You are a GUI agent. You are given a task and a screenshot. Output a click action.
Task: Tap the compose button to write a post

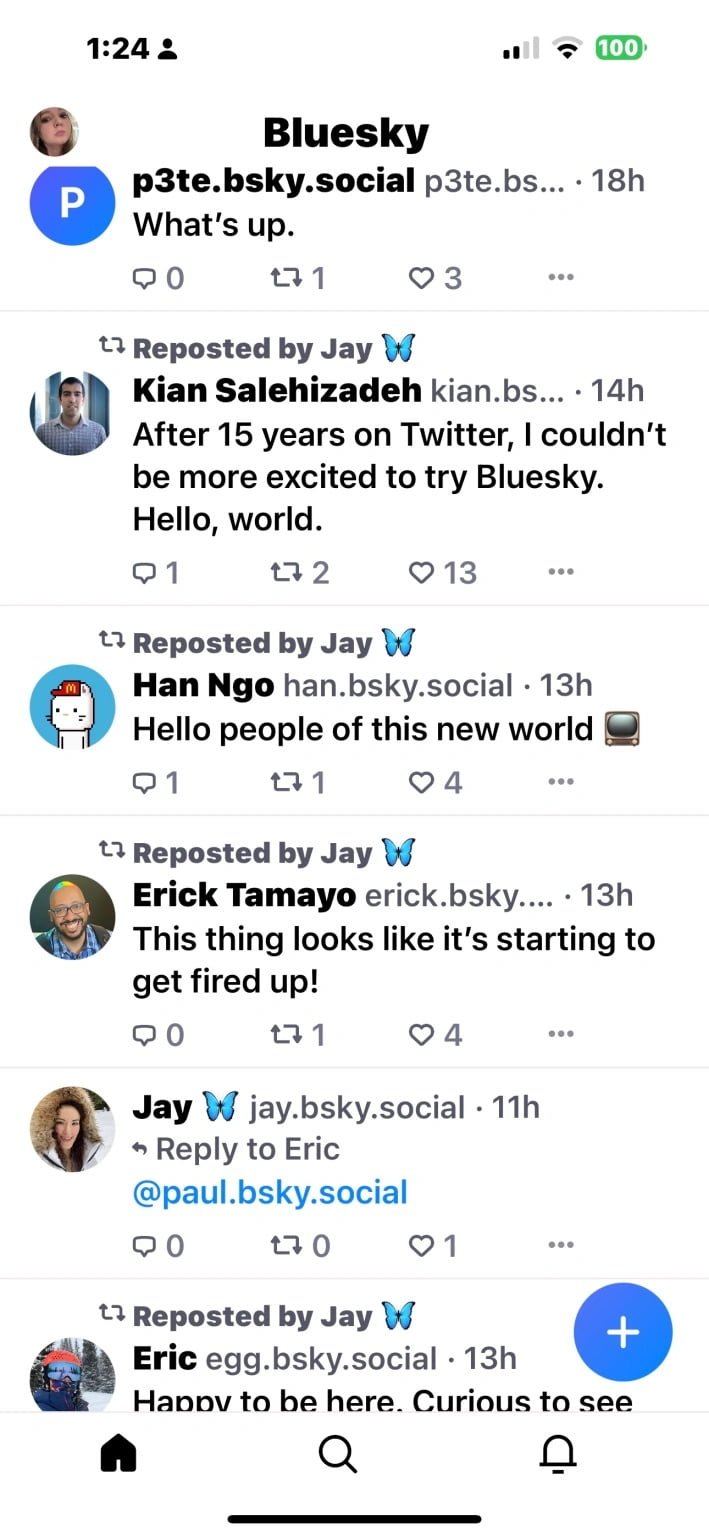pos(622,1331)
